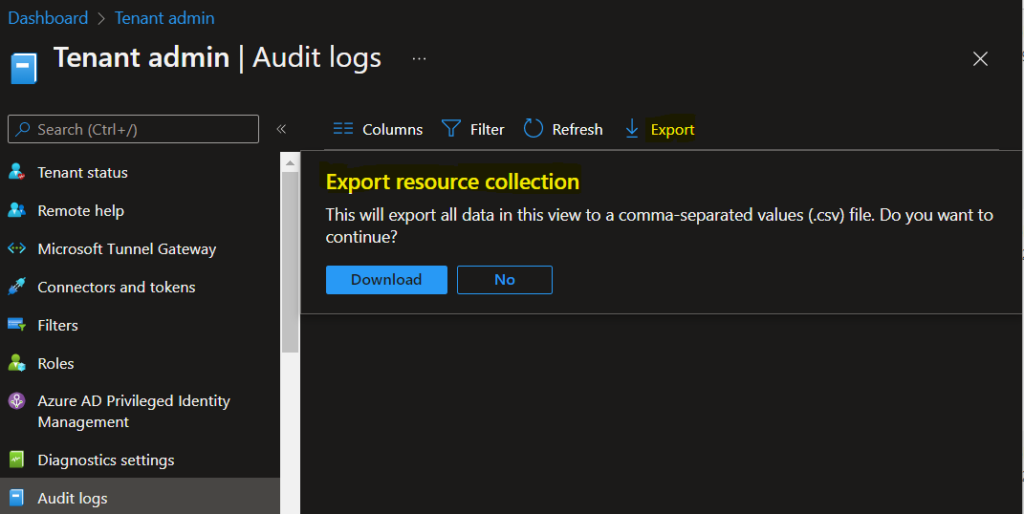This screenshot has width=1024, height=514.
Task: Focus the Search (Ctrl+/) field
Action: [133, 129]
